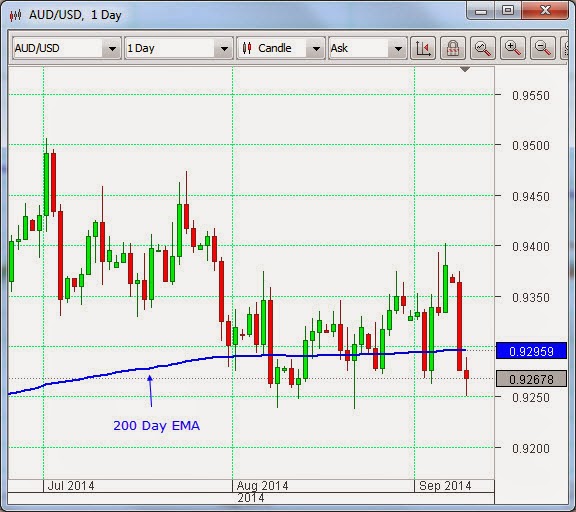Viewport: 576px width, 512px height.
Task: Click the gray triangle marker above chart
Action: click(465, 69)
